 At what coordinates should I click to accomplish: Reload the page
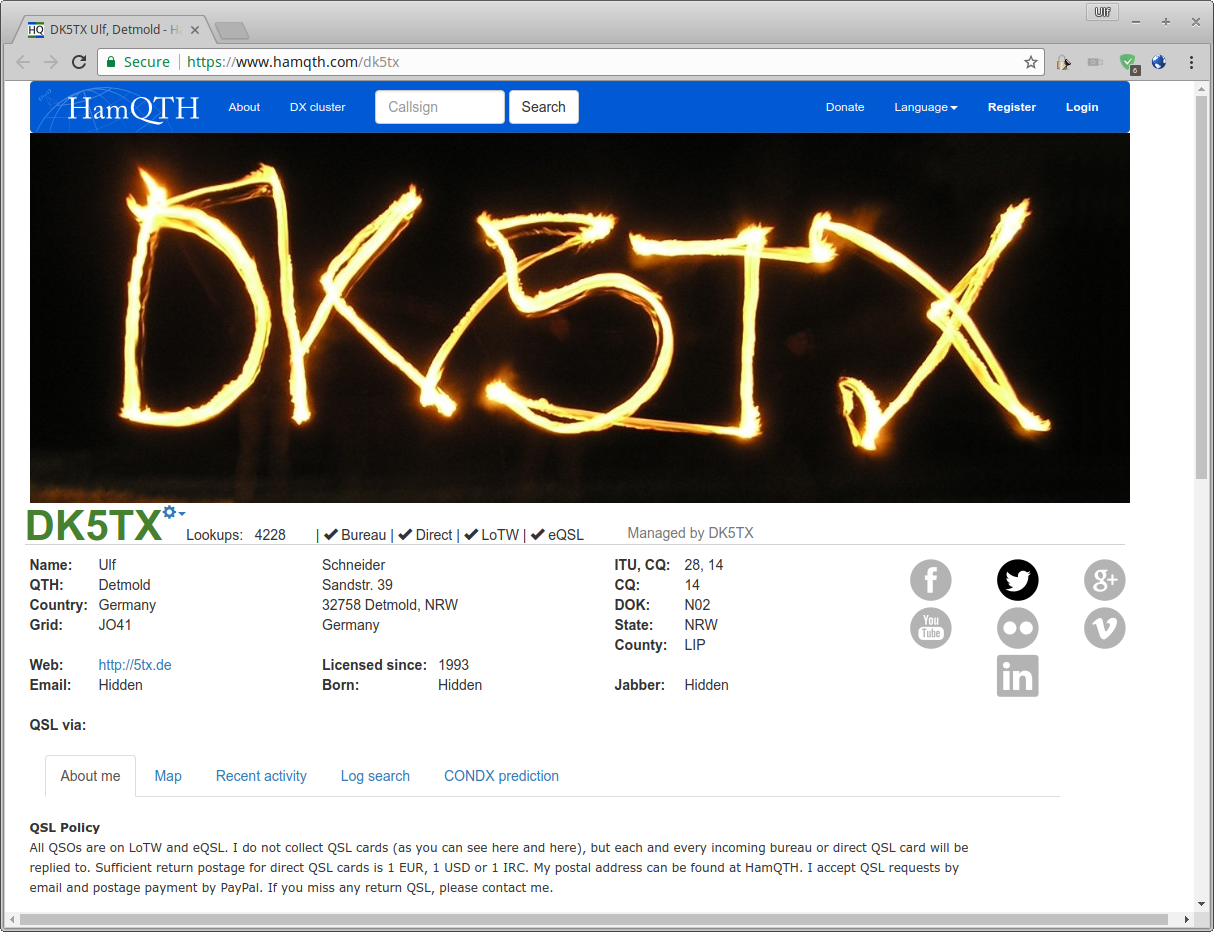pyautogui.click(x=79, y=62)
